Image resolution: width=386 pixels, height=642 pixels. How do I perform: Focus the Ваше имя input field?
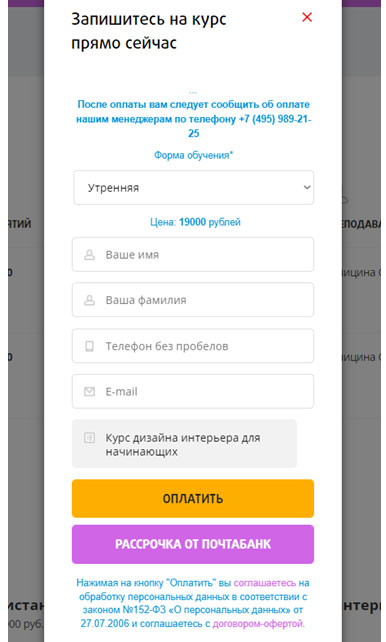(x=193, y=254)
